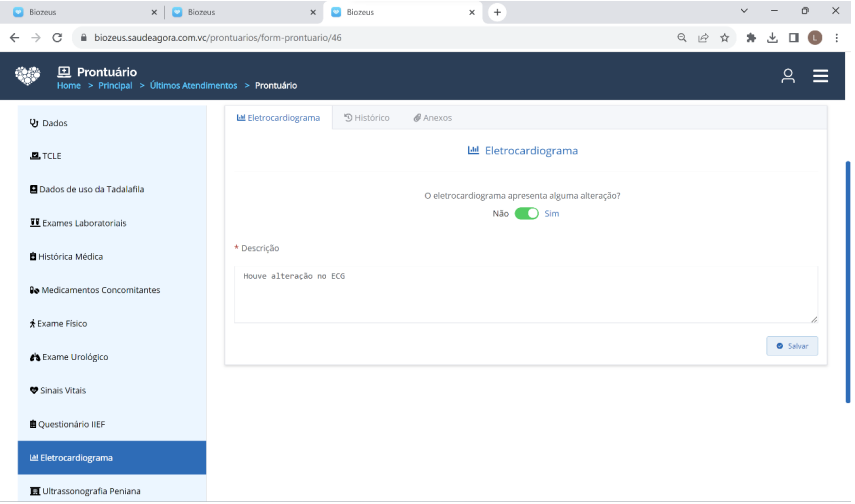
Task: Go to Home via breadcrumb link
Action: click(68, 86)
